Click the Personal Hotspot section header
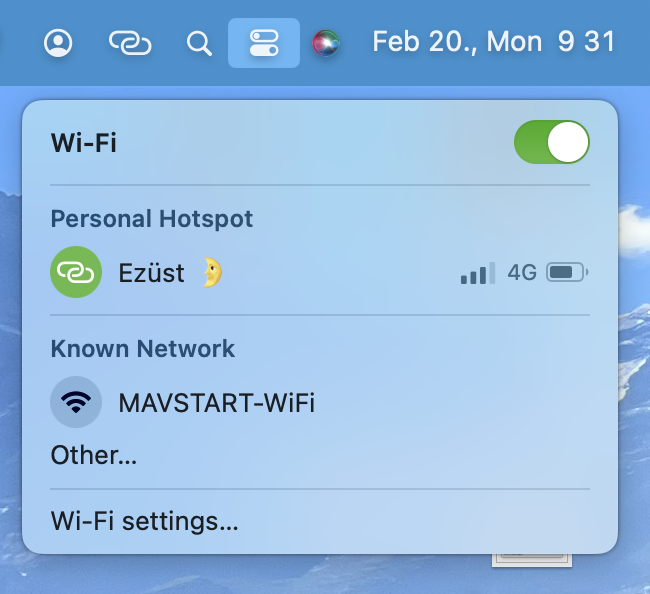This screenshot has width=650, height=594. tap(152, 218)
